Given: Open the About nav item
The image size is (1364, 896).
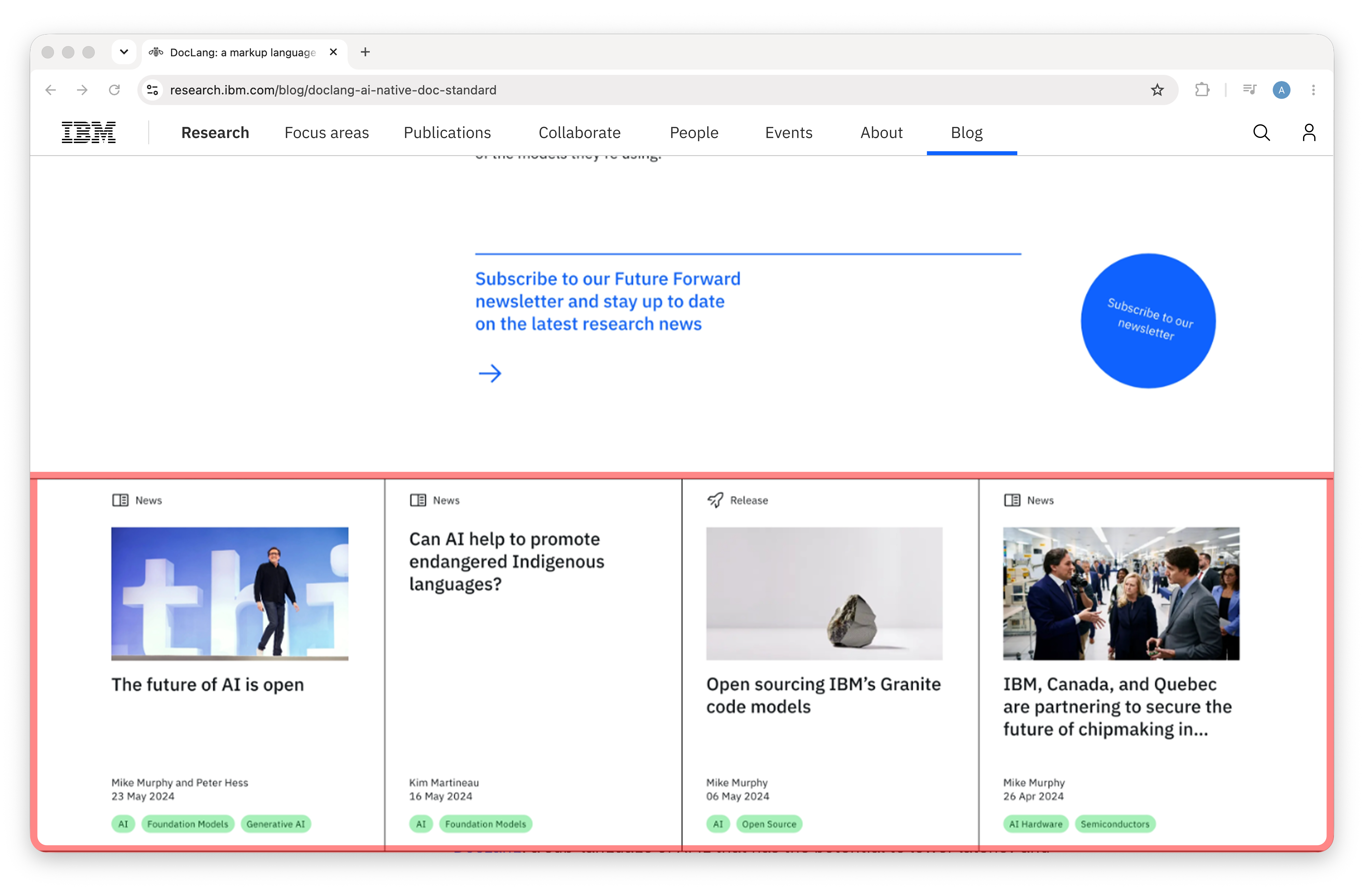Looking at the screenshot, I should coord(881,133).
